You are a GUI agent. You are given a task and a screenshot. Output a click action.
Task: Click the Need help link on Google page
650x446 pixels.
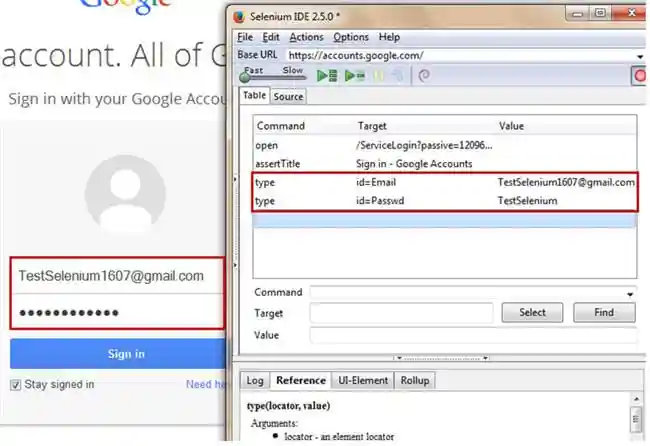pyautogui.click(x=206, y=384)
